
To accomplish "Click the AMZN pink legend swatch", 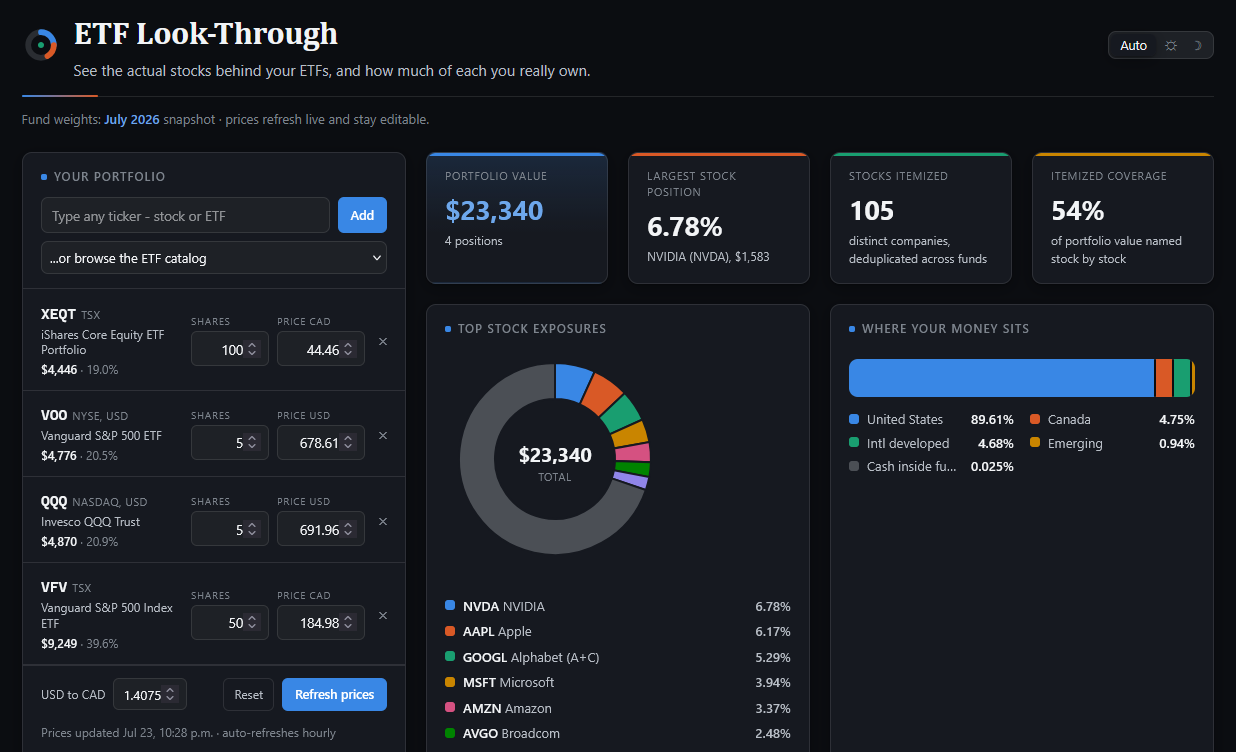I will pyautogui.click(x=450, y=708).
